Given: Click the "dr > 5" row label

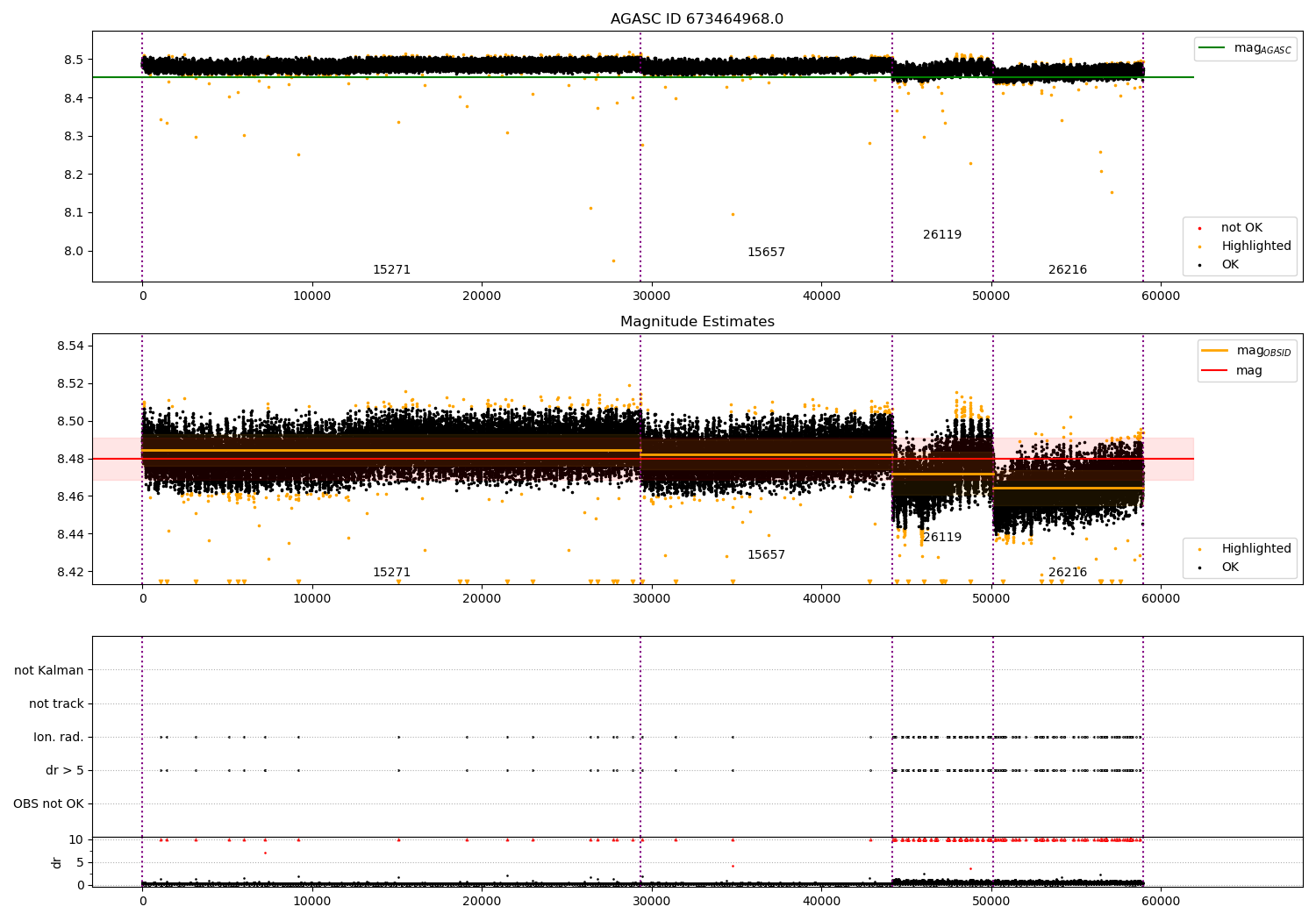Looking at the screenshot, I should click(65, 770).
